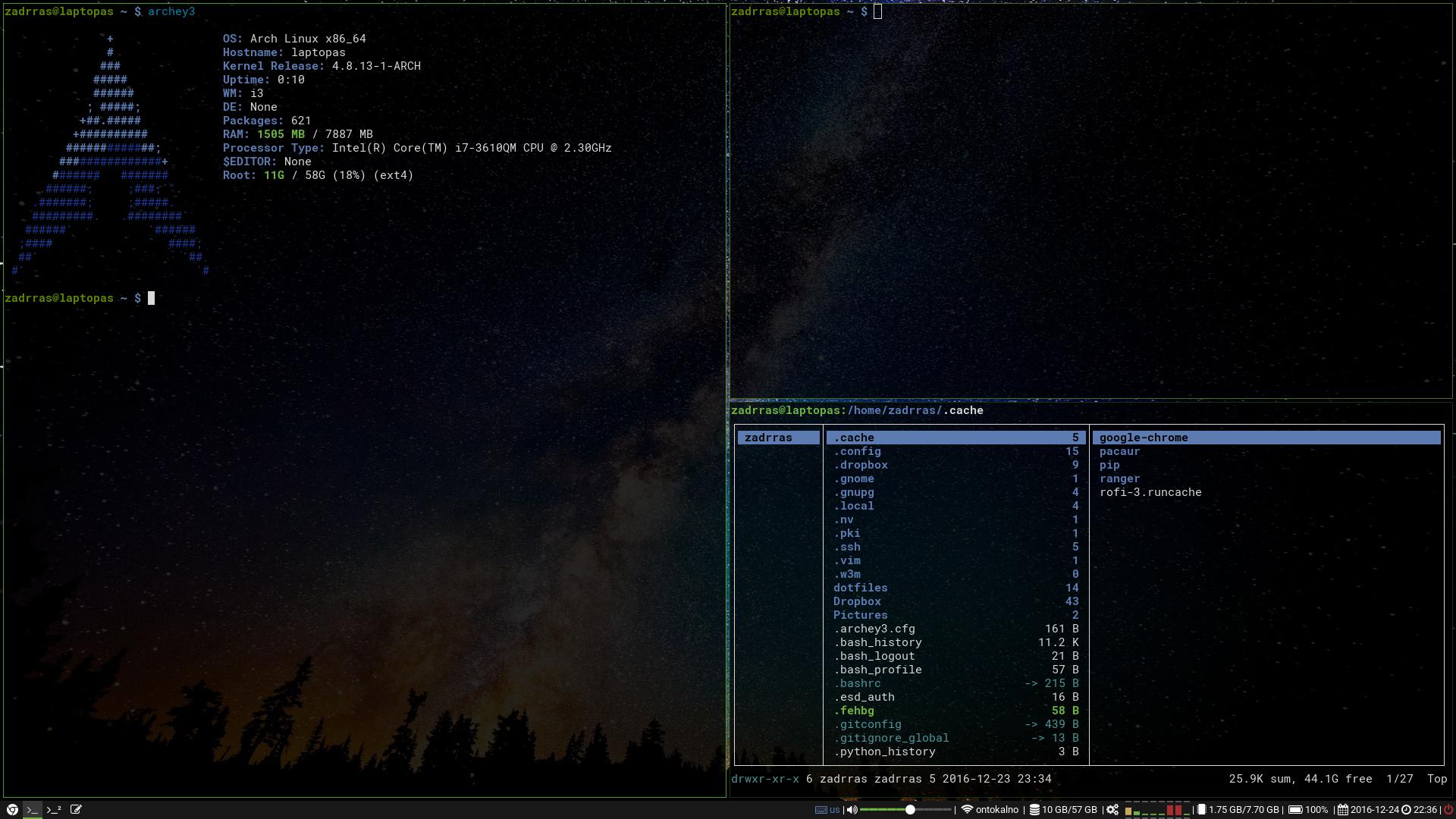Select the .cache directory in ranger
Screen dimensions: 1456x819
pos(955,438)
